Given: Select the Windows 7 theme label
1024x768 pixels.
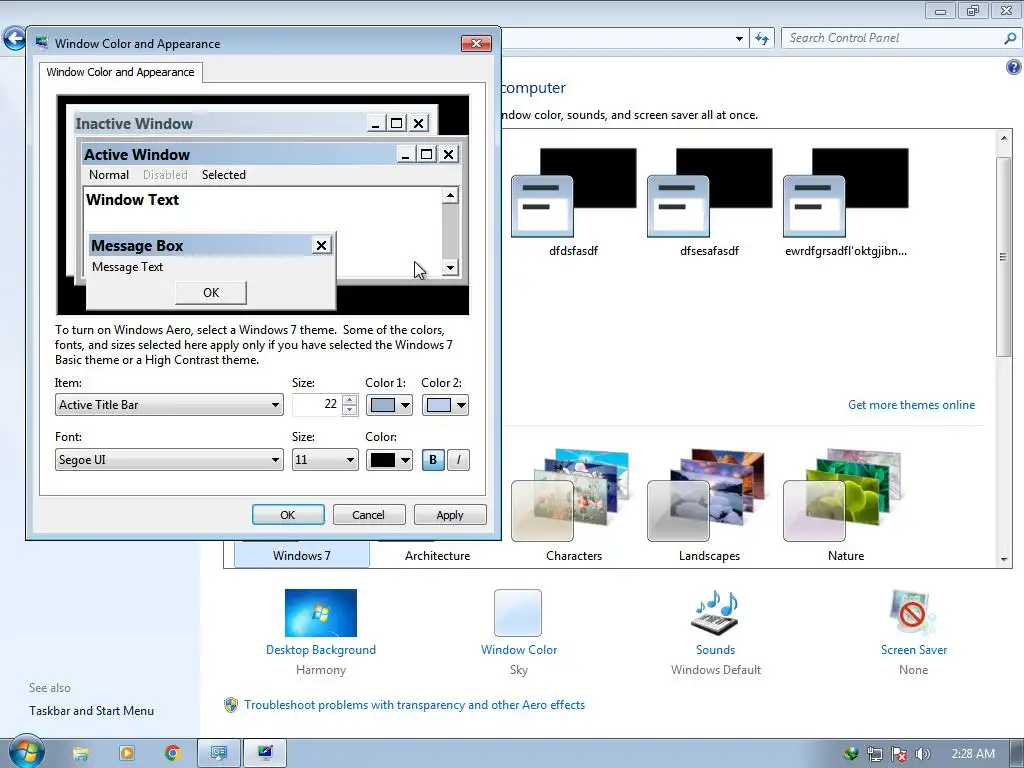Looking at the screenshot, I should (x=302, y=556).
